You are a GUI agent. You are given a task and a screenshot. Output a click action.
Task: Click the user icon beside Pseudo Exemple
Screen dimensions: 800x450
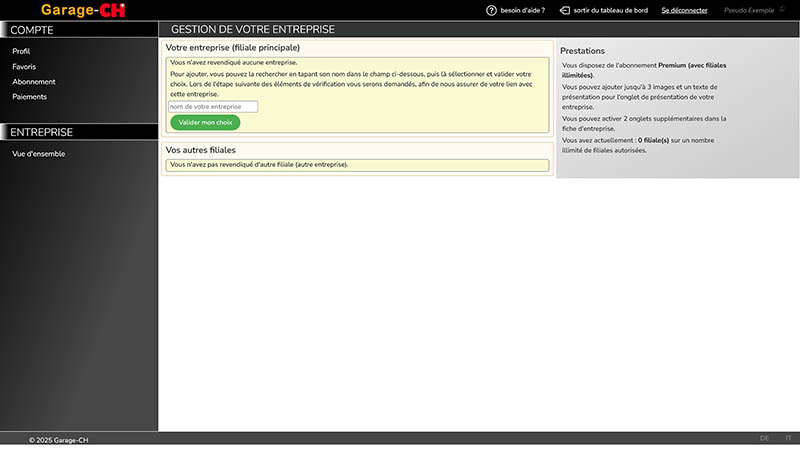782,9
